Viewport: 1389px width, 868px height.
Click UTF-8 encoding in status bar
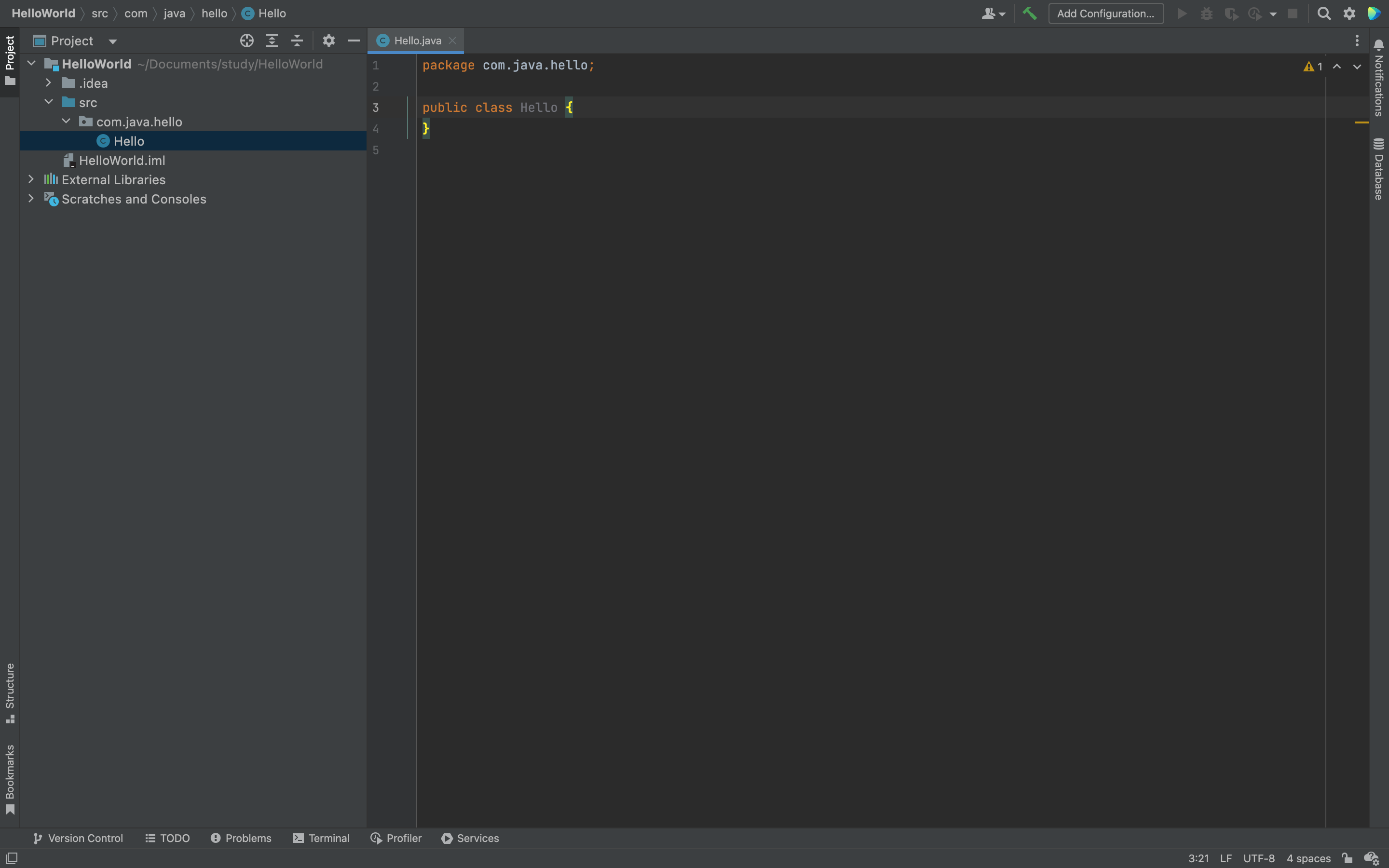(x=1258, y=858)
